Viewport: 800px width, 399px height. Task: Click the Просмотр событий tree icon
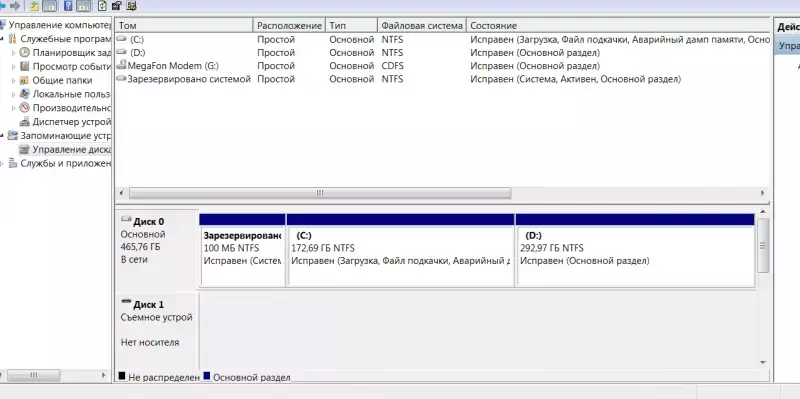pyautogui.click(x=24, y=66)
